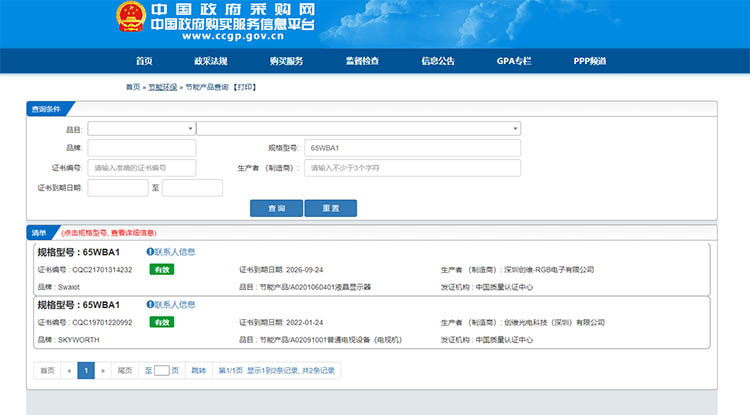Go to previous page with « arrow
Viewport: 750px width, 415px height.
coord(68,370)
